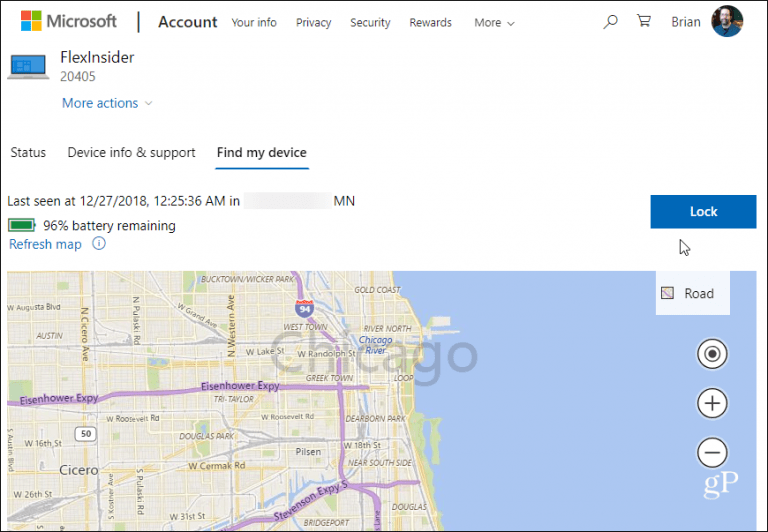
Task: Click the GOLD COAST map label
Action: tap(377, 290)
